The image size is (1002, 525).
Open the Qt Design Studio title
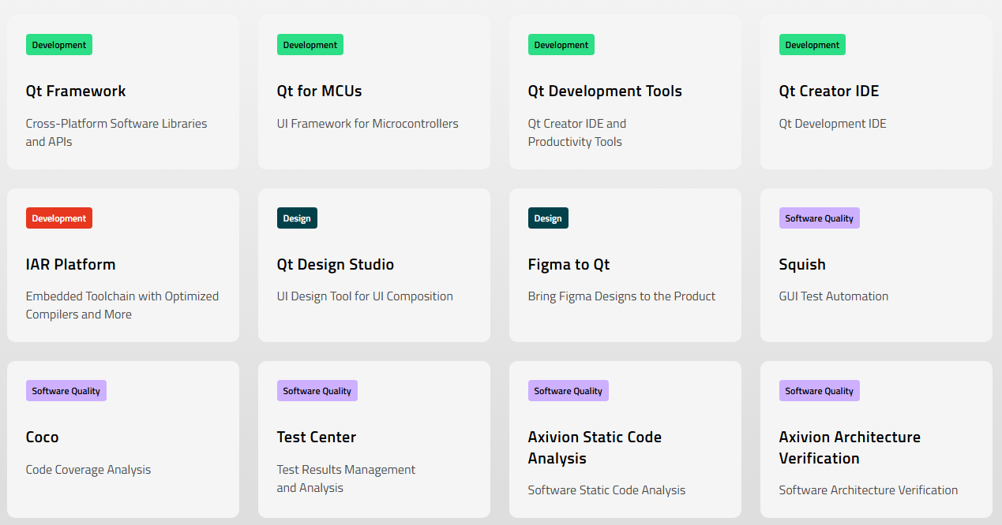(x=335, y=264)
